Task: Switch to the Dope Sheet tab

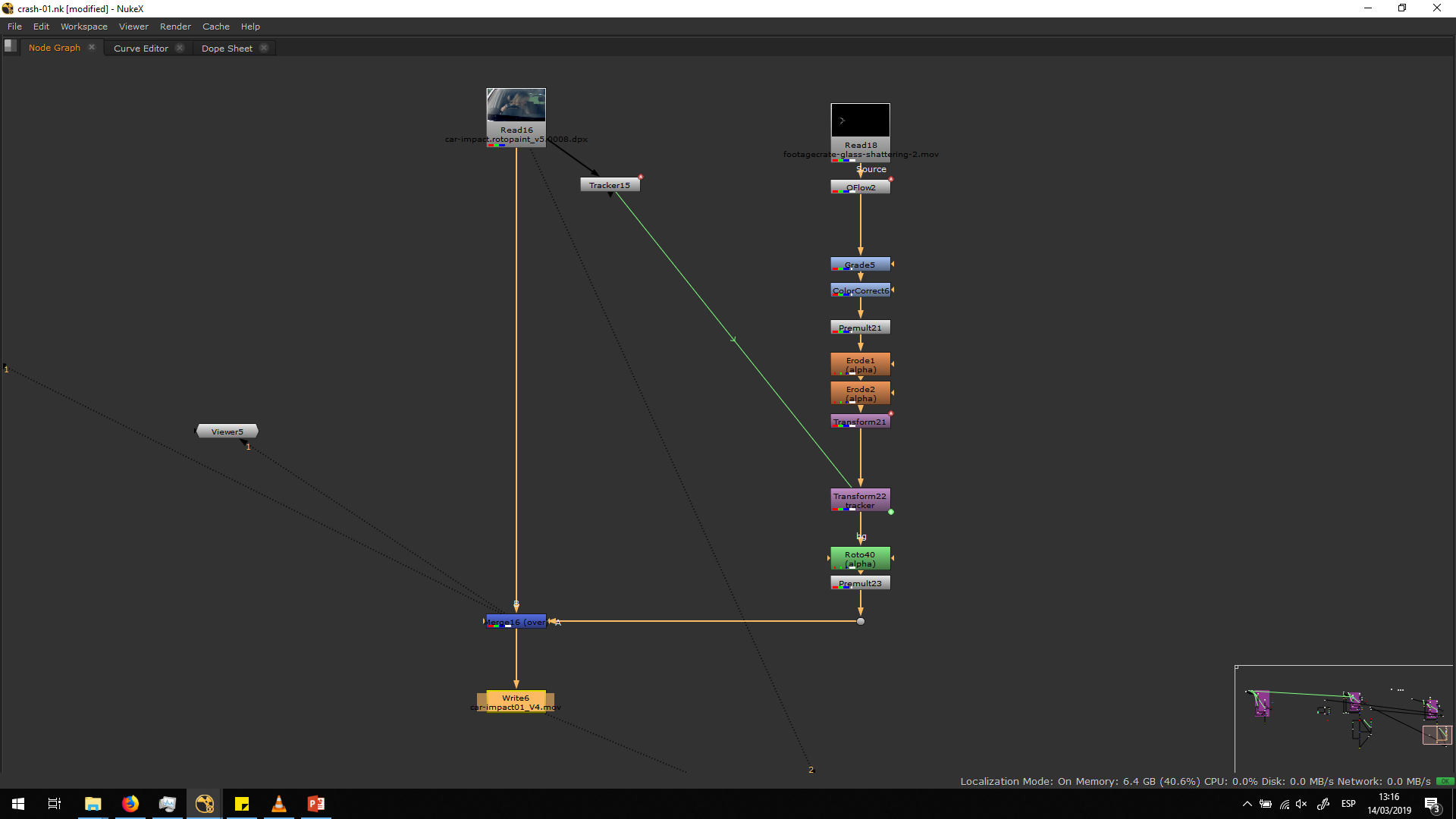Action: 227,49
